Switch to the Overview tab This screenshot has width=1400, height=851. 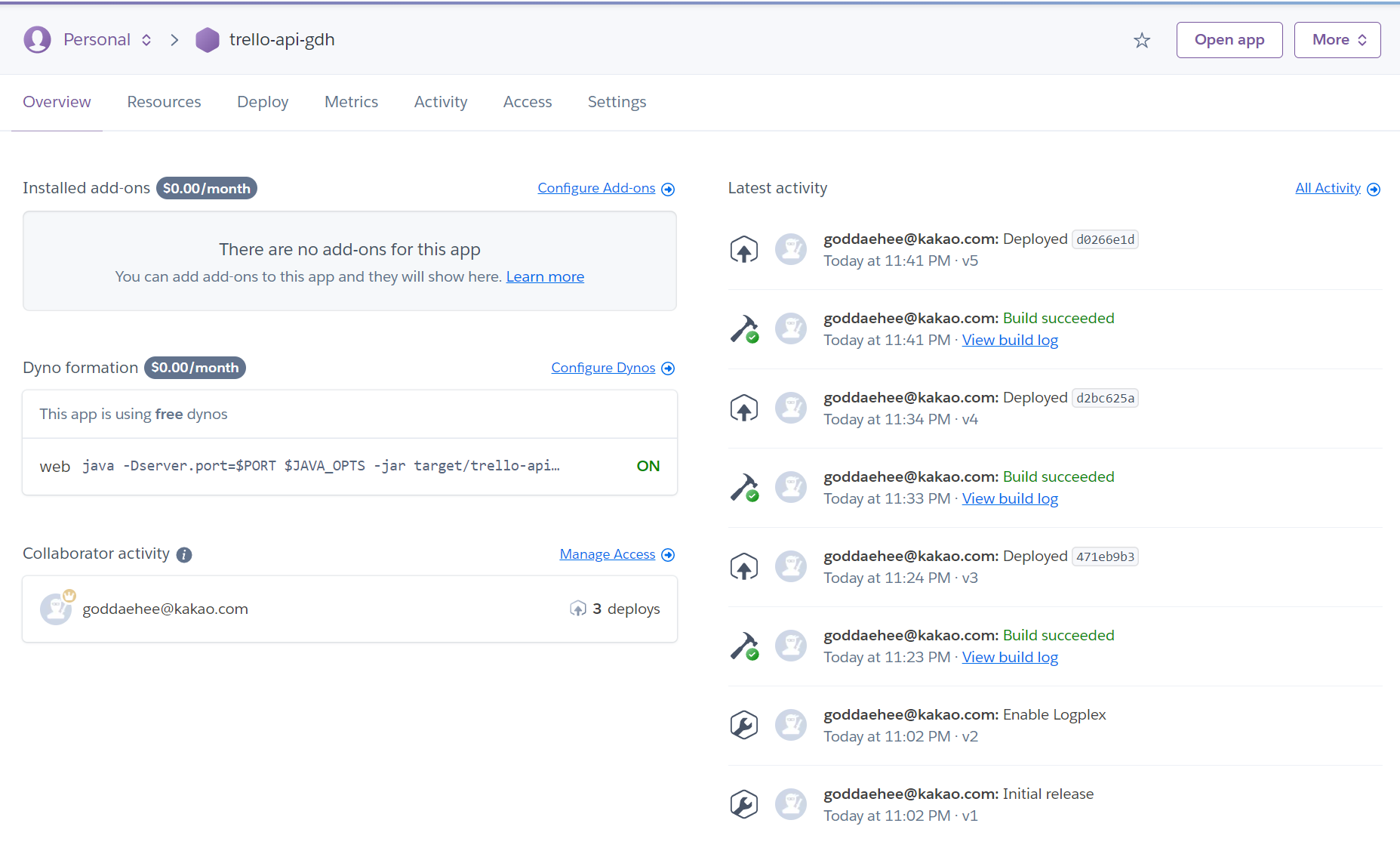[x=57, y=102]
